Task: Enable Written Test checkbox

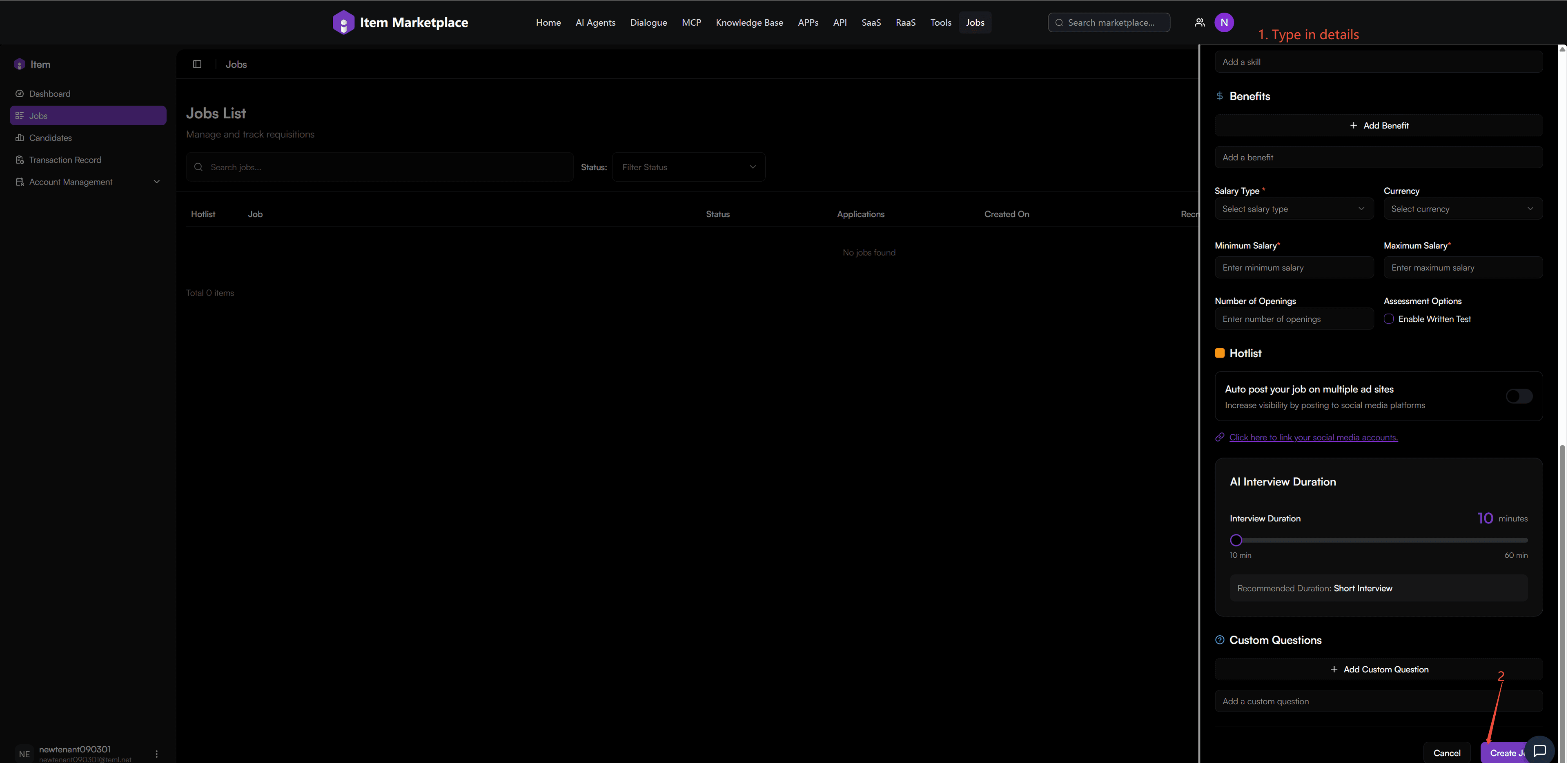Action: [1388, 319]
